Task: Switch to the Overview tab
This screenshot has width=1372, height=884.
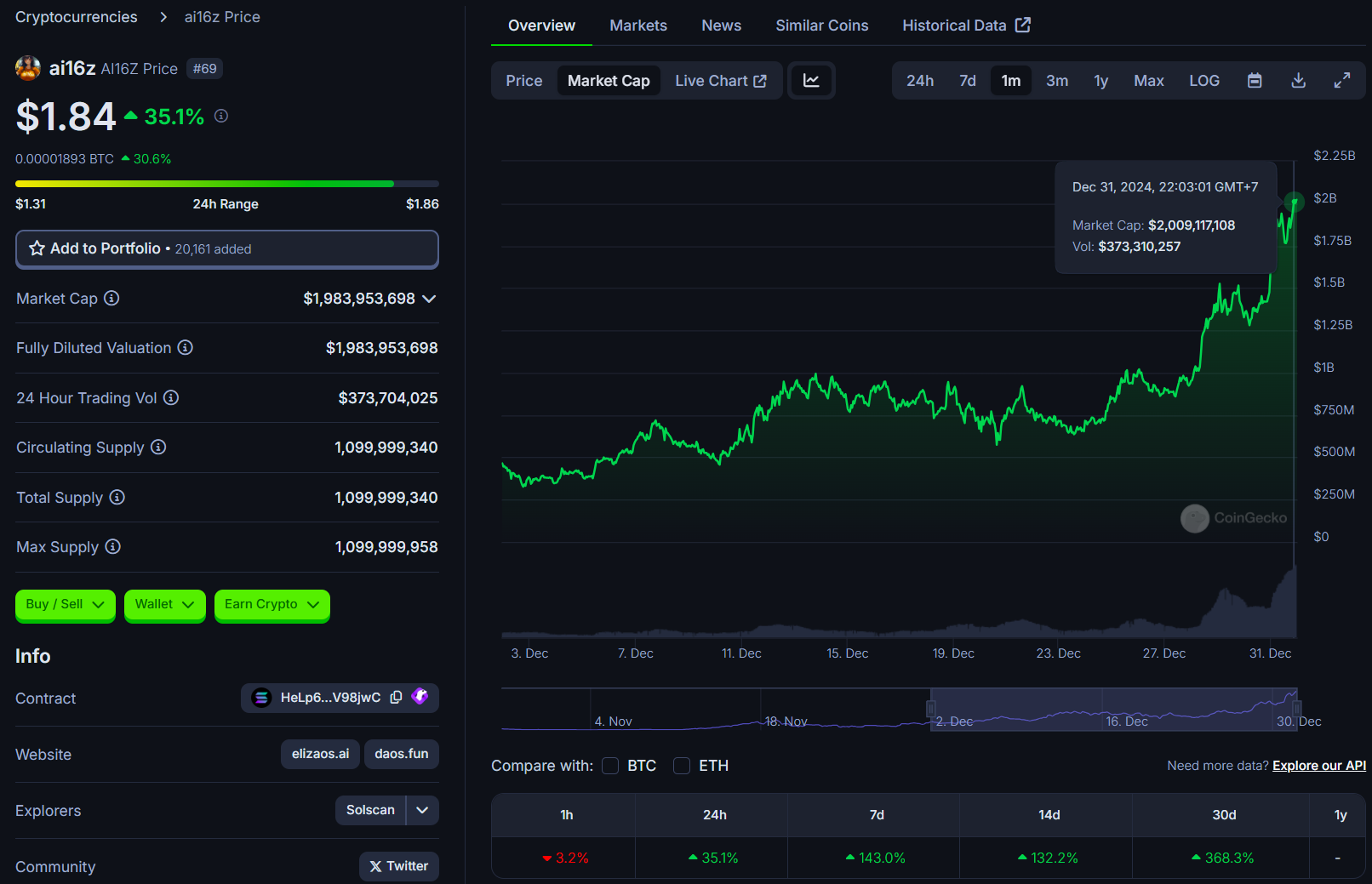Action: coord(541,26)
